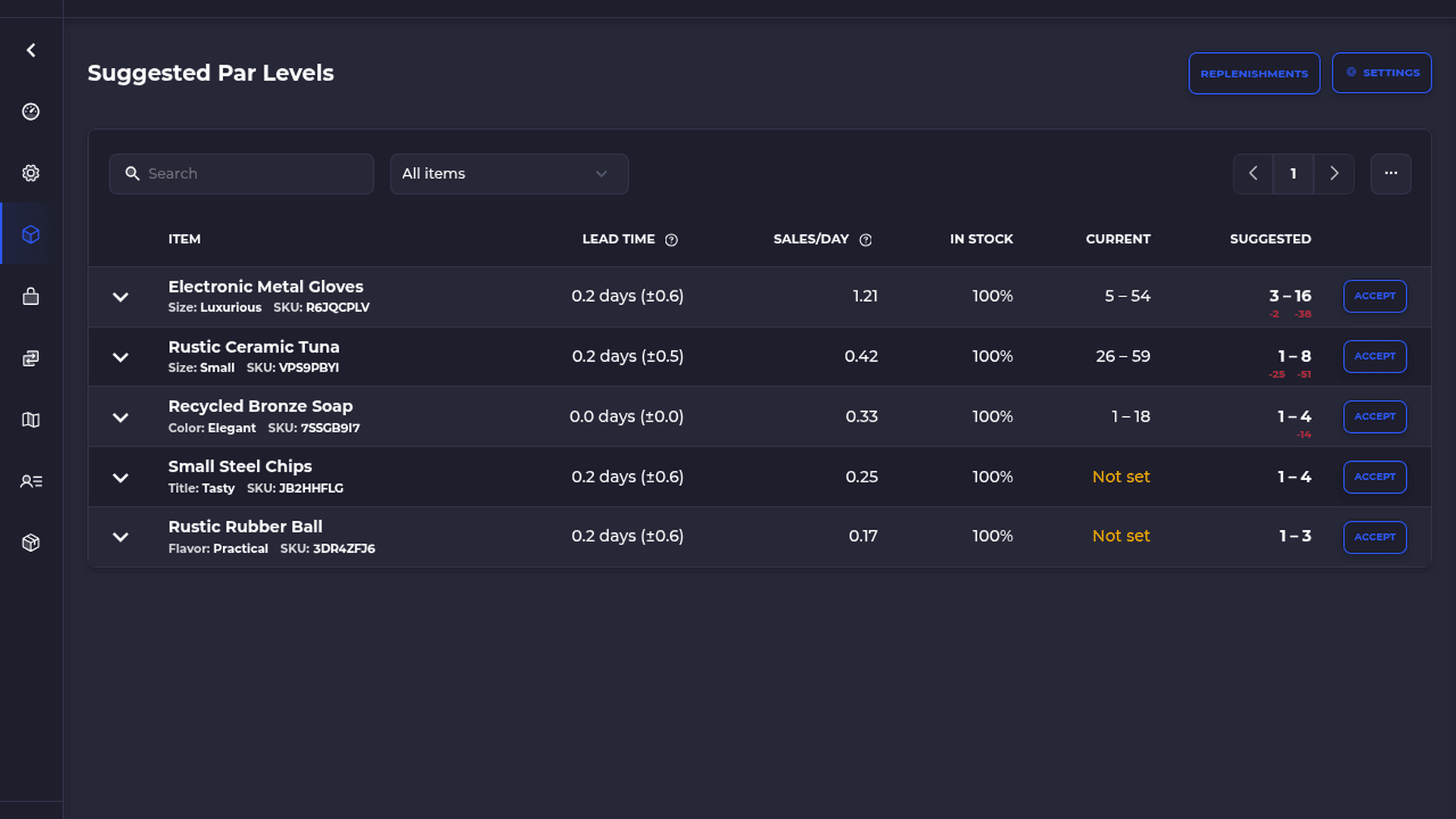The width and height of the screenshot is (1456, 819).
Task: Expand Electronic Metal Gloves row
Action: pyautogui.click(x=121, y=297)
